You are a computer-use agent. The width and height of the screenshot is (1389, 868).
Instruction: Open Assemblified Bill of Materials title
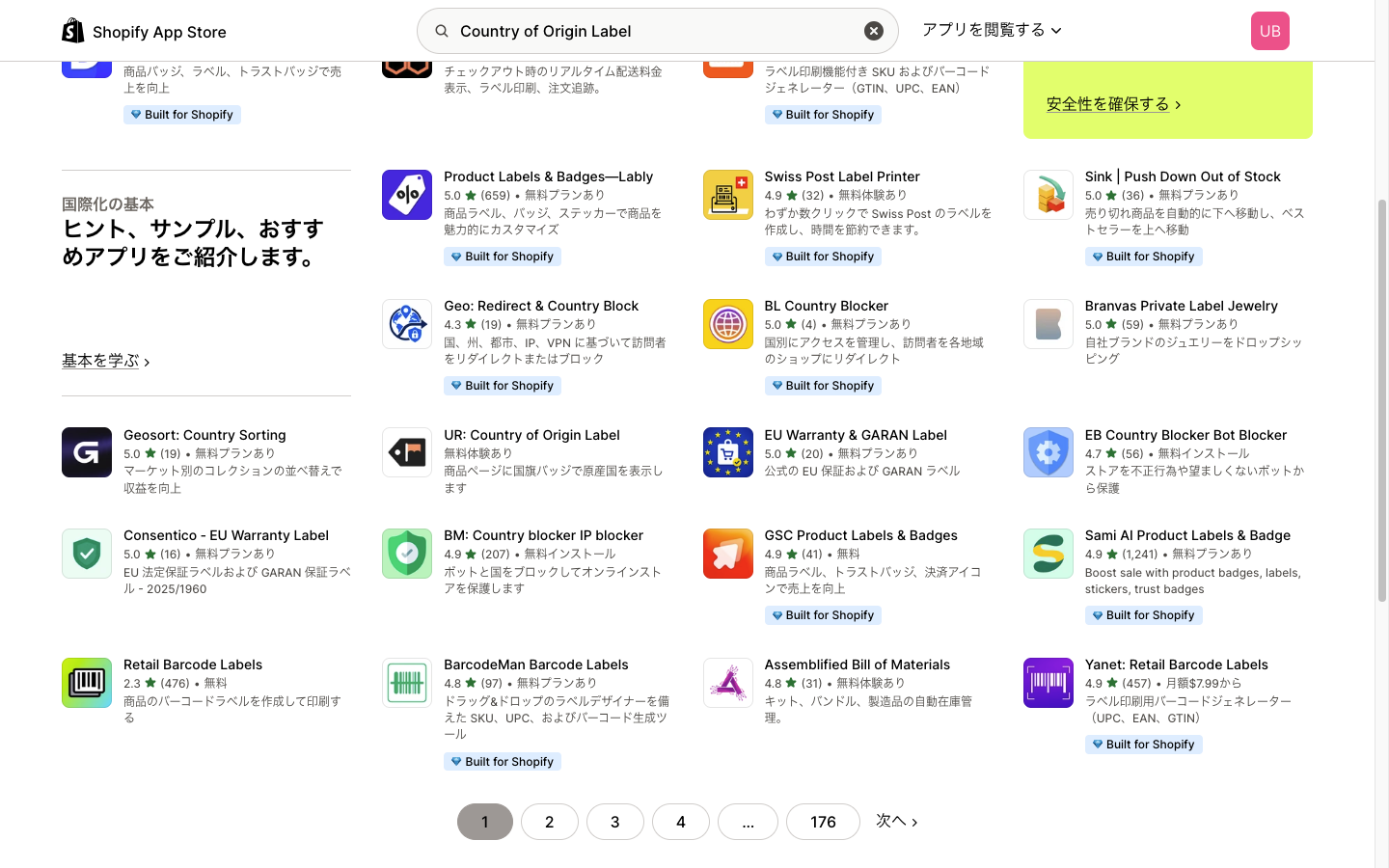(x=858, y=665)
